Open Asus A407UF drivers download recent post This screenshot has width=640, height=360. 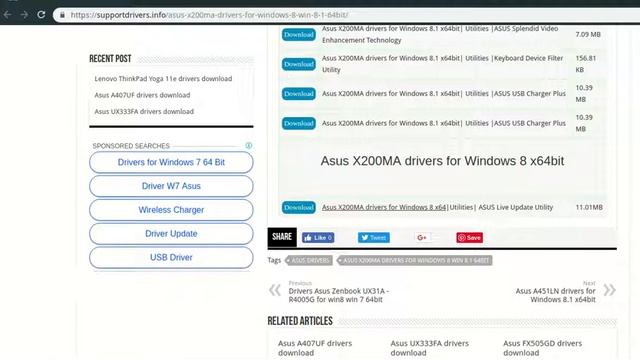pos(142,95)
